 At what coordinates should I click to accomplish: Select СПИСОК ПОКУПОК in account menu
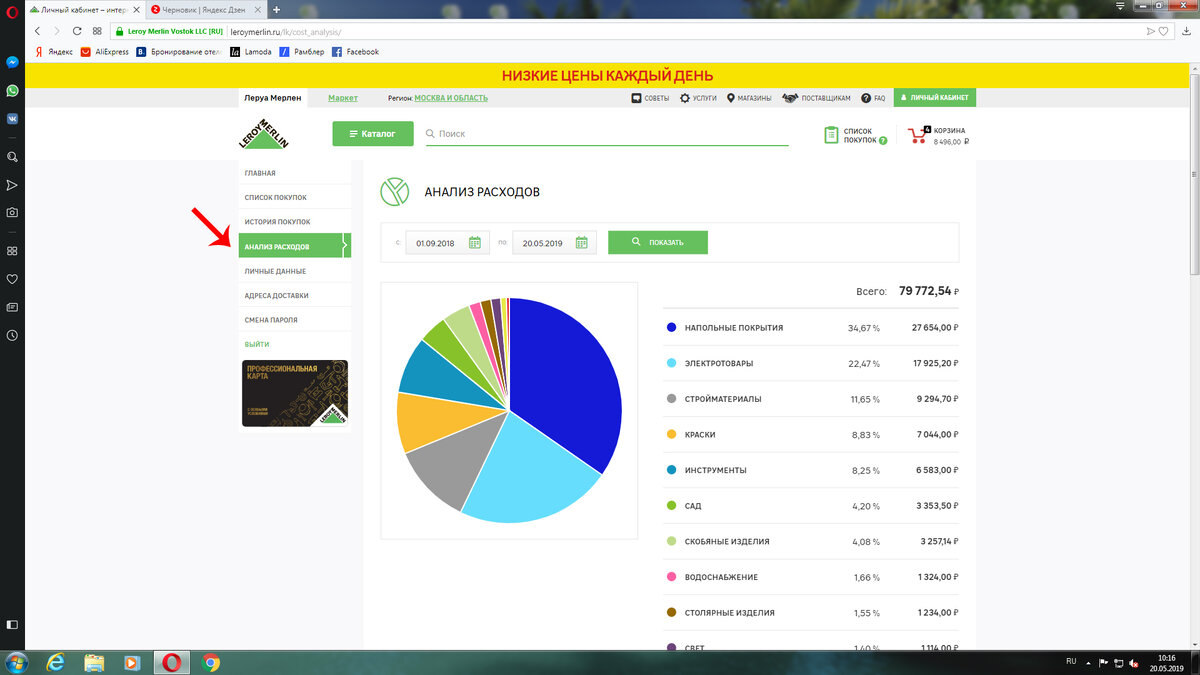295,197
